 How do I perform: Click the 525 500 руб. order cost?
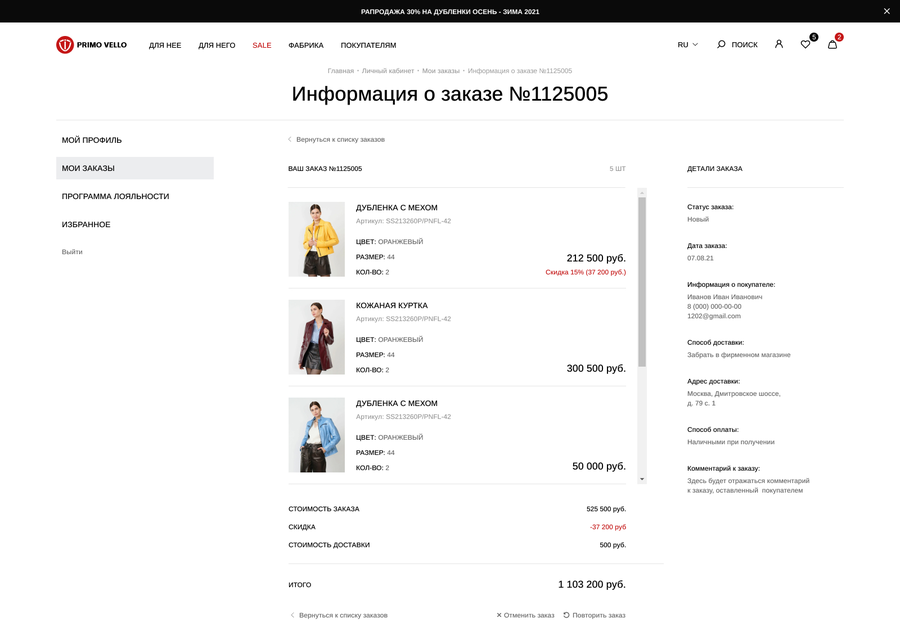[606, 509]
